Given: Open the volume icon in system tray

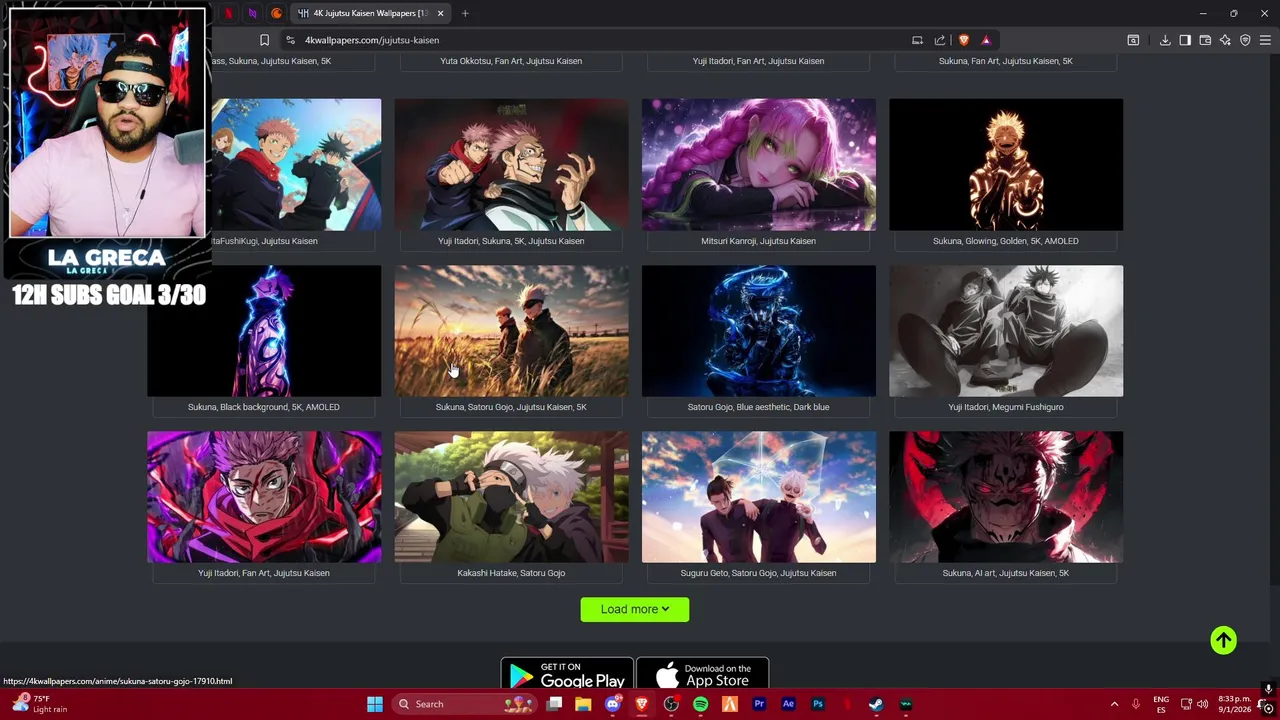Looking at the screenshot, I should point(1202,704).
